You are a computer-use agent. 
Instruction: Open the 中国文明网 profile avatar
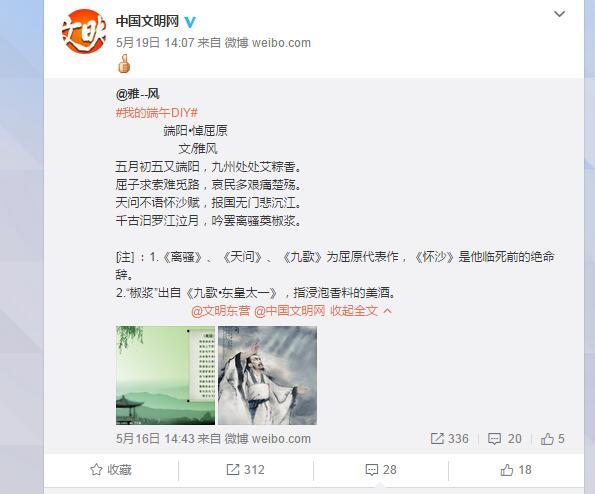pyautogui.click(x=84, y=31)
